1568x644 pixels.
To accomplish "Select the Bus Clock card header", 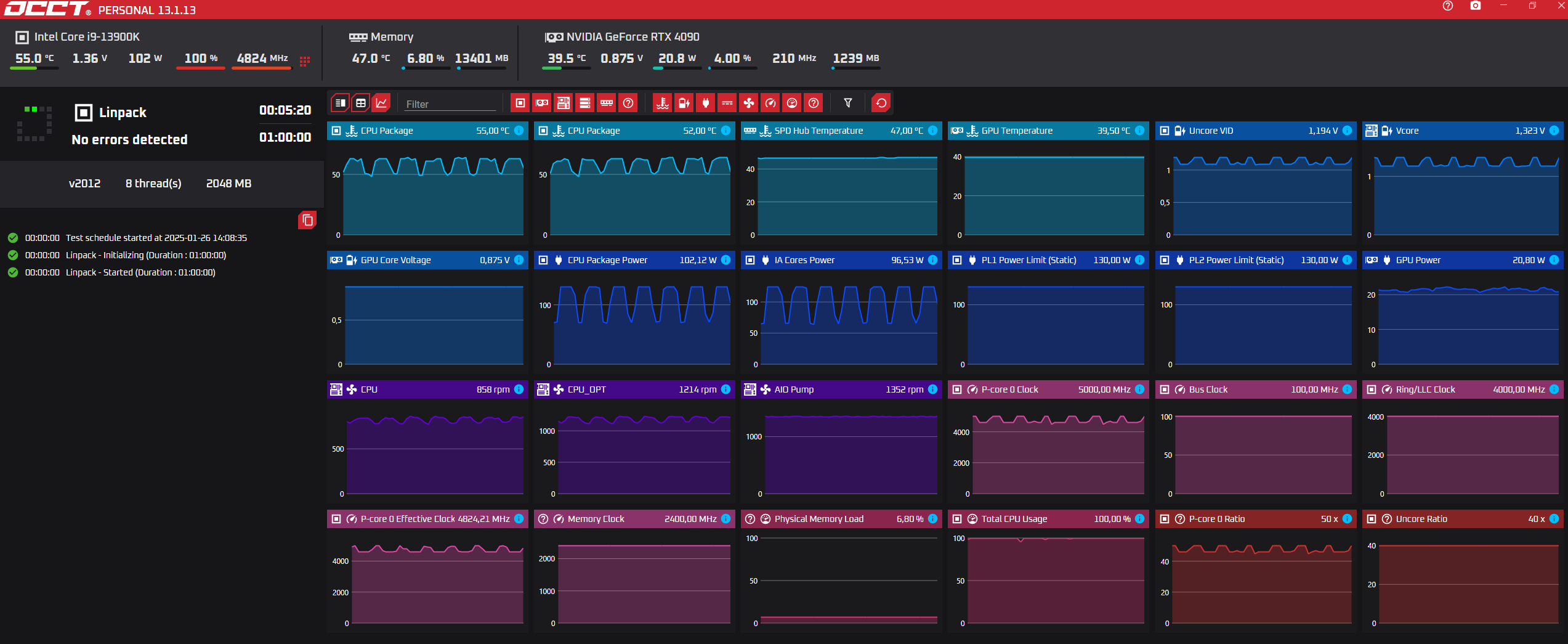I will click(x=1256, y=389).
